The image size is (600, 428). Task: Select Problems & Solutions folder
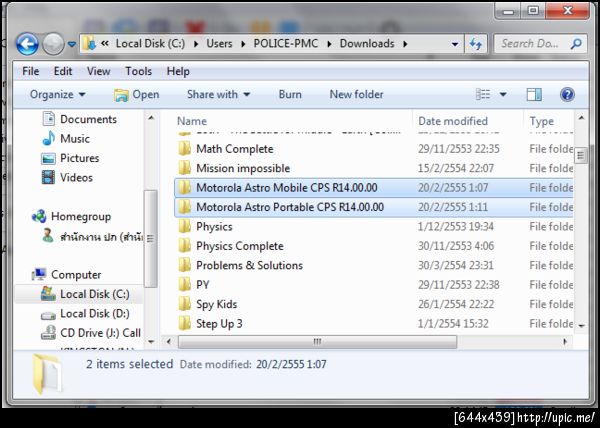(249, 265)
